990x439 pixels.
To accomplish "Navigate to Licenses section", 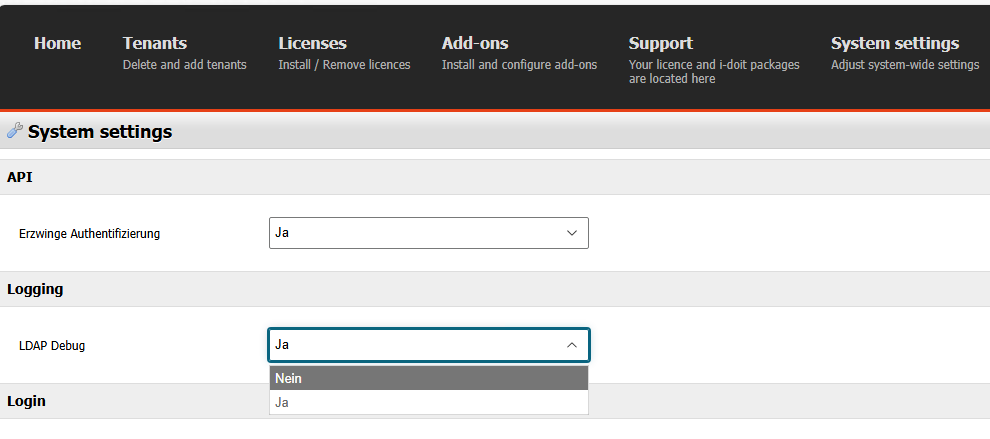I will [x=312, y=43].
